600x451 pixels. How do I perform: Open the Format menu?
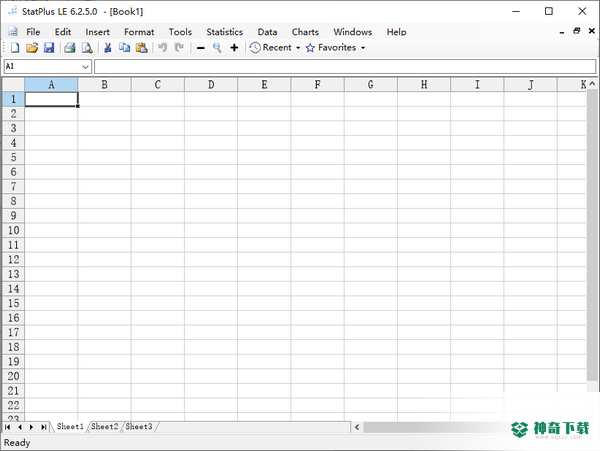pos(139,32)
